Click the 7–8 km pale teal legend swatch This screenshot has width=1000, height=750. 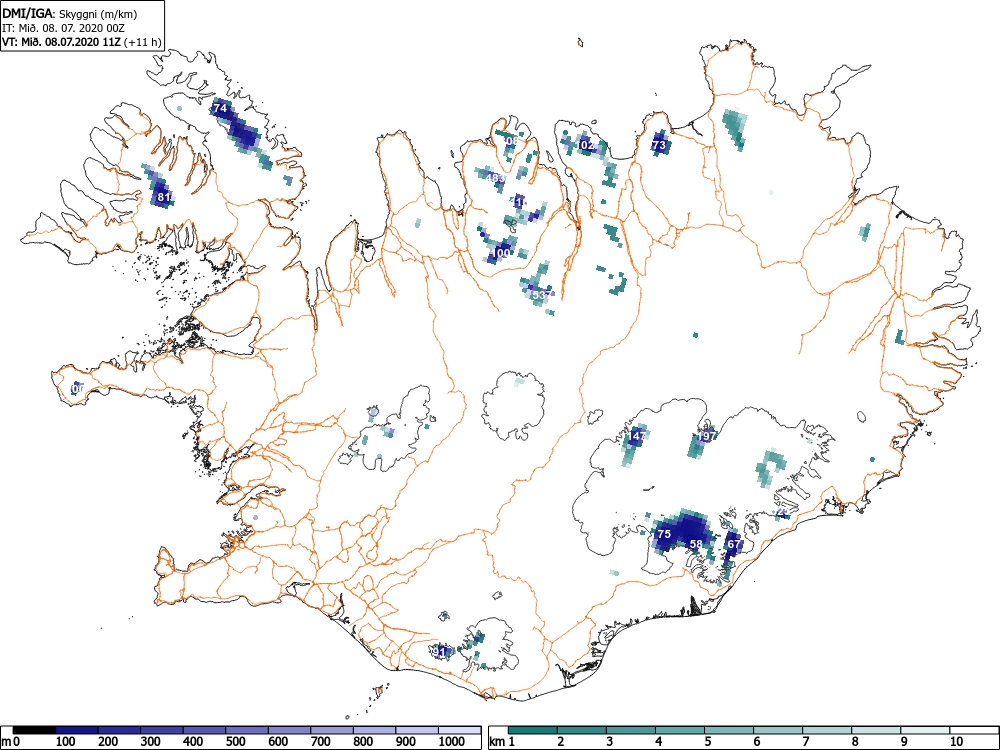[x=827, y=730]
